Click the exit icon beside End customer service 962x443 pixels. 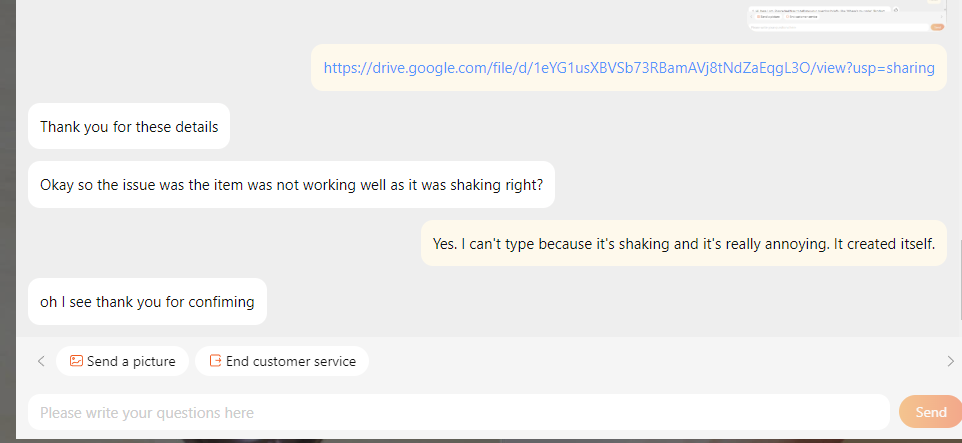(214, 361)
